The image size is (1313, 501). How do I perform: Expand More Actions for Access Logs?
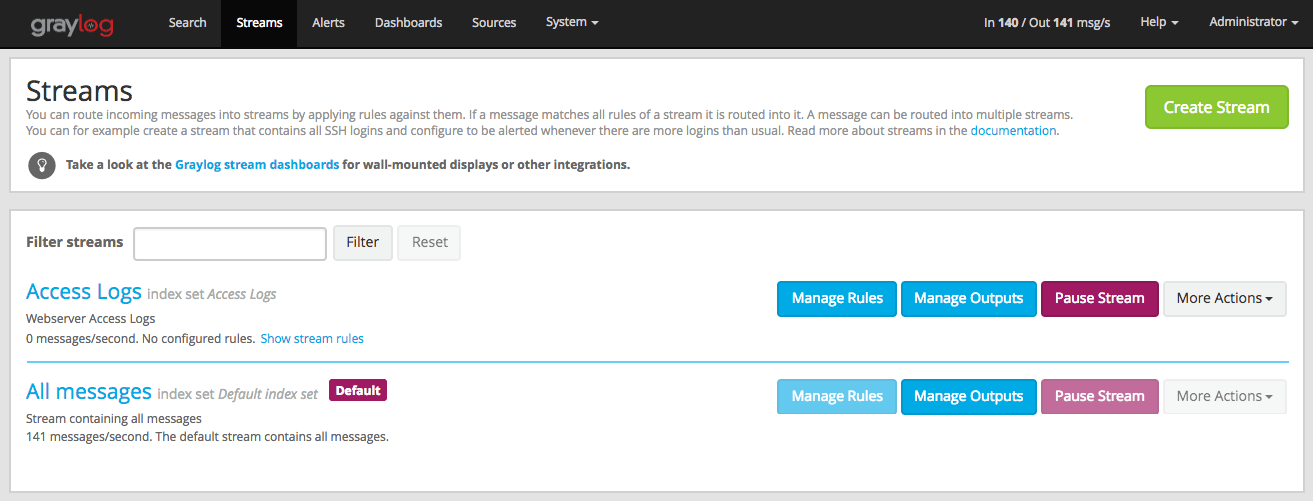[x=1224, y=298]
